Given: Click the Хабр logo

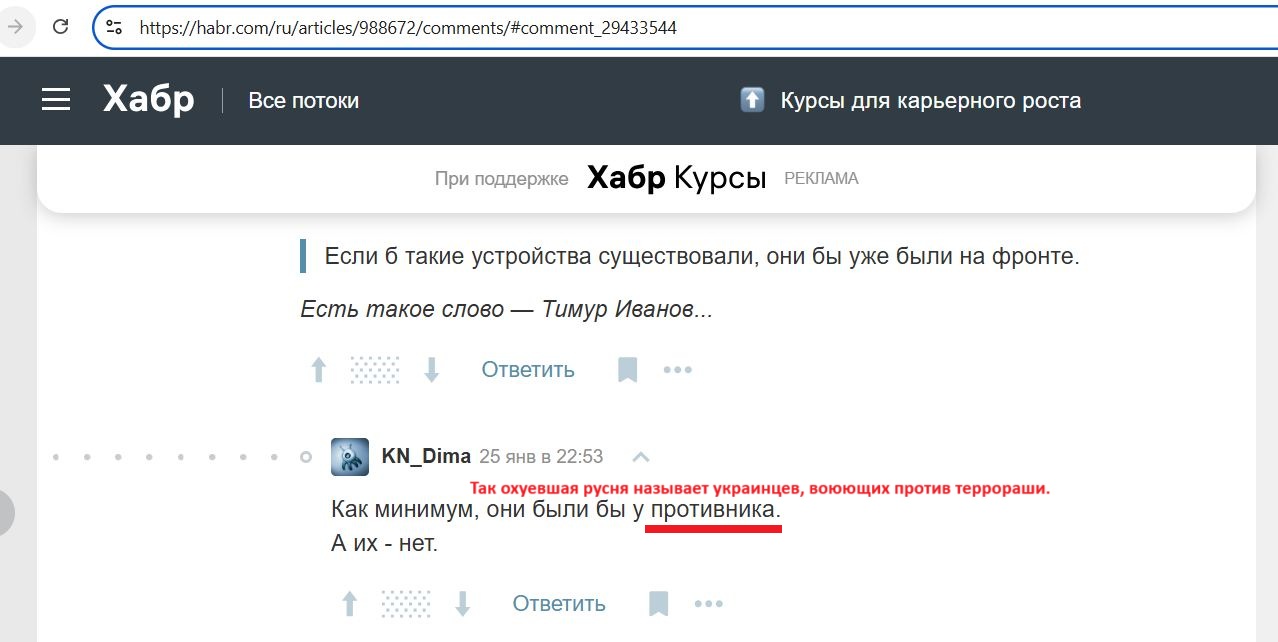Looking at the screenshot, I should pyautogui.click(x=148, y=100).
